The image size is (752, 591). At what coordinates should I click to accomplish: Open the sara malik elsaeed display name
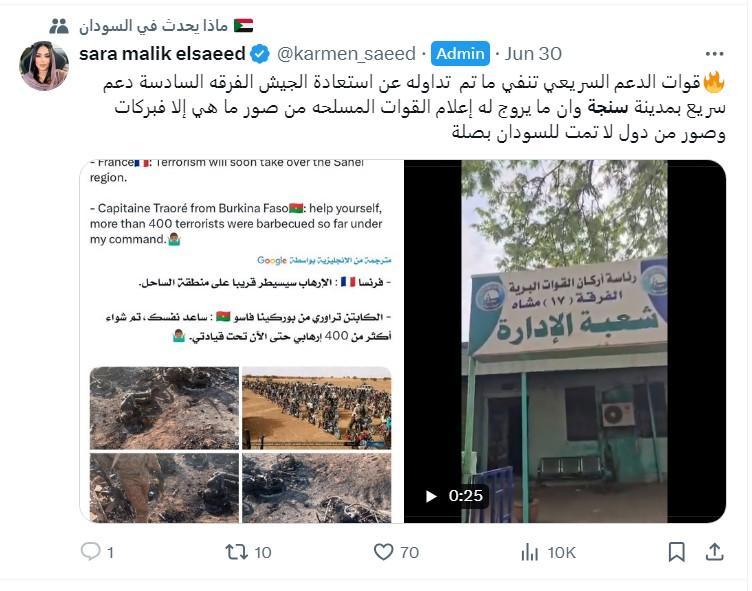click(162, 54)
